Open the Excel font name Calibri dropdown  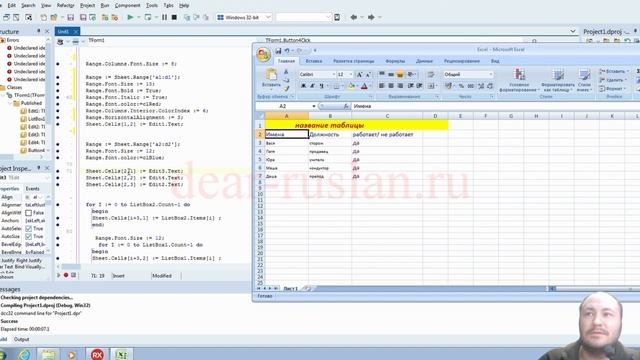(x=333, y=75)
